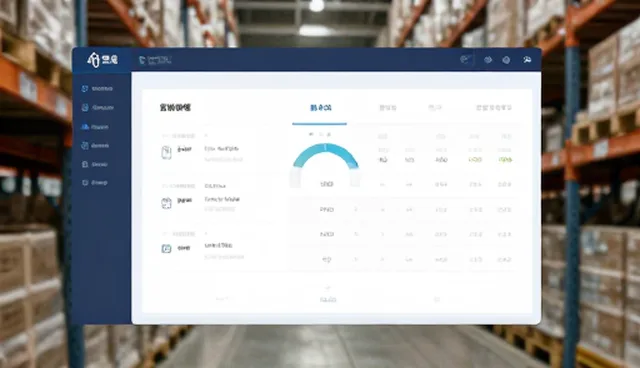Click the dim header icon before the divider
Image resolution: width=640 pixels, height=368 pixels.
click(464, 60)
